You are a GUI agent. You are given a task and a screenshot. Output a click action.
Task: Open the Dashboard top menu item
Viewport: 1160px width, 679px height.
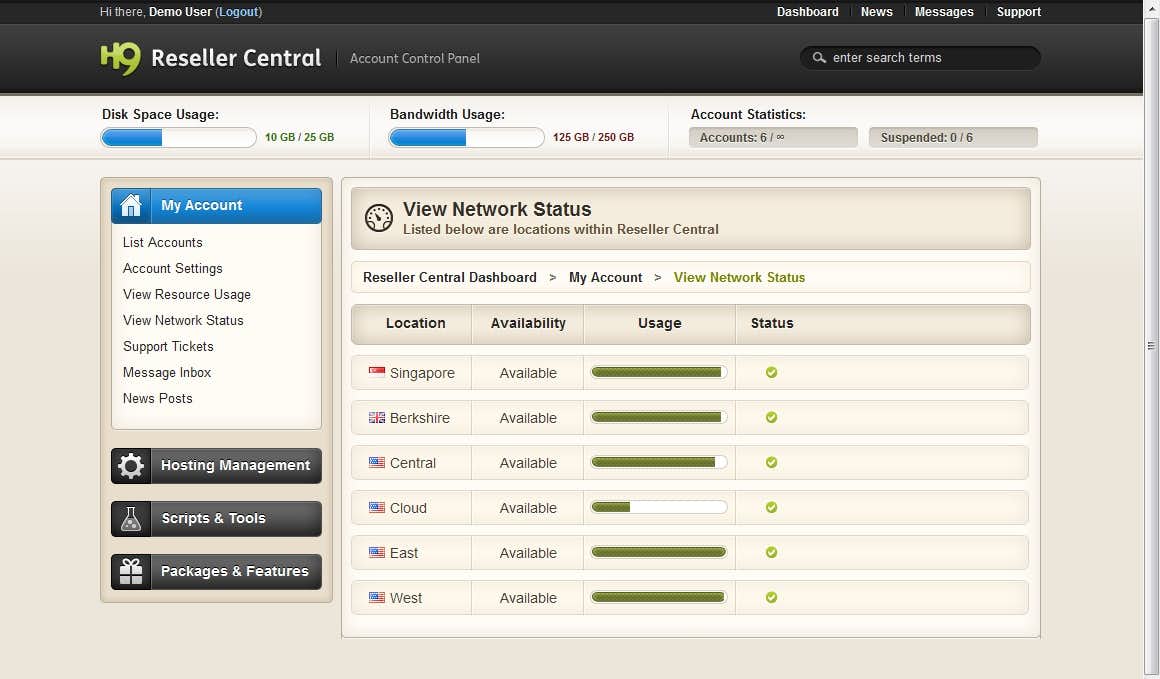807,12
